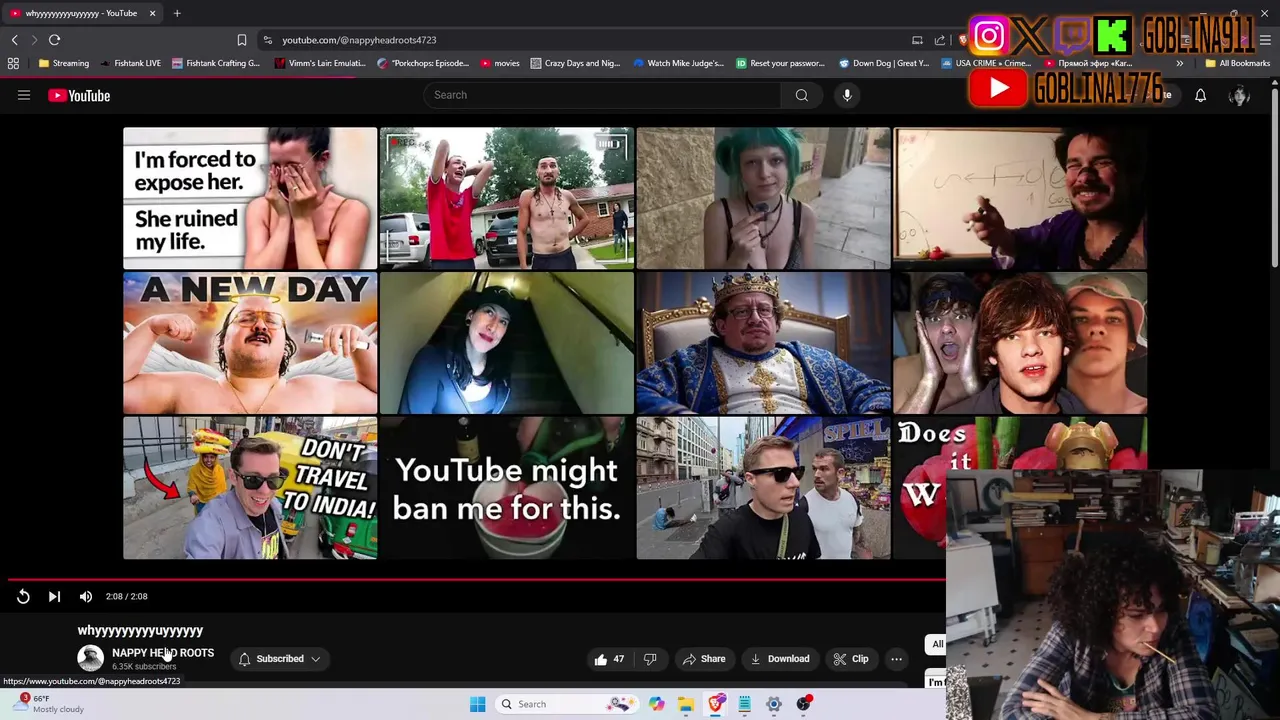Mute the video with the speaker icon
This screenshot has width=1280, height=720.
coord(86,596)
